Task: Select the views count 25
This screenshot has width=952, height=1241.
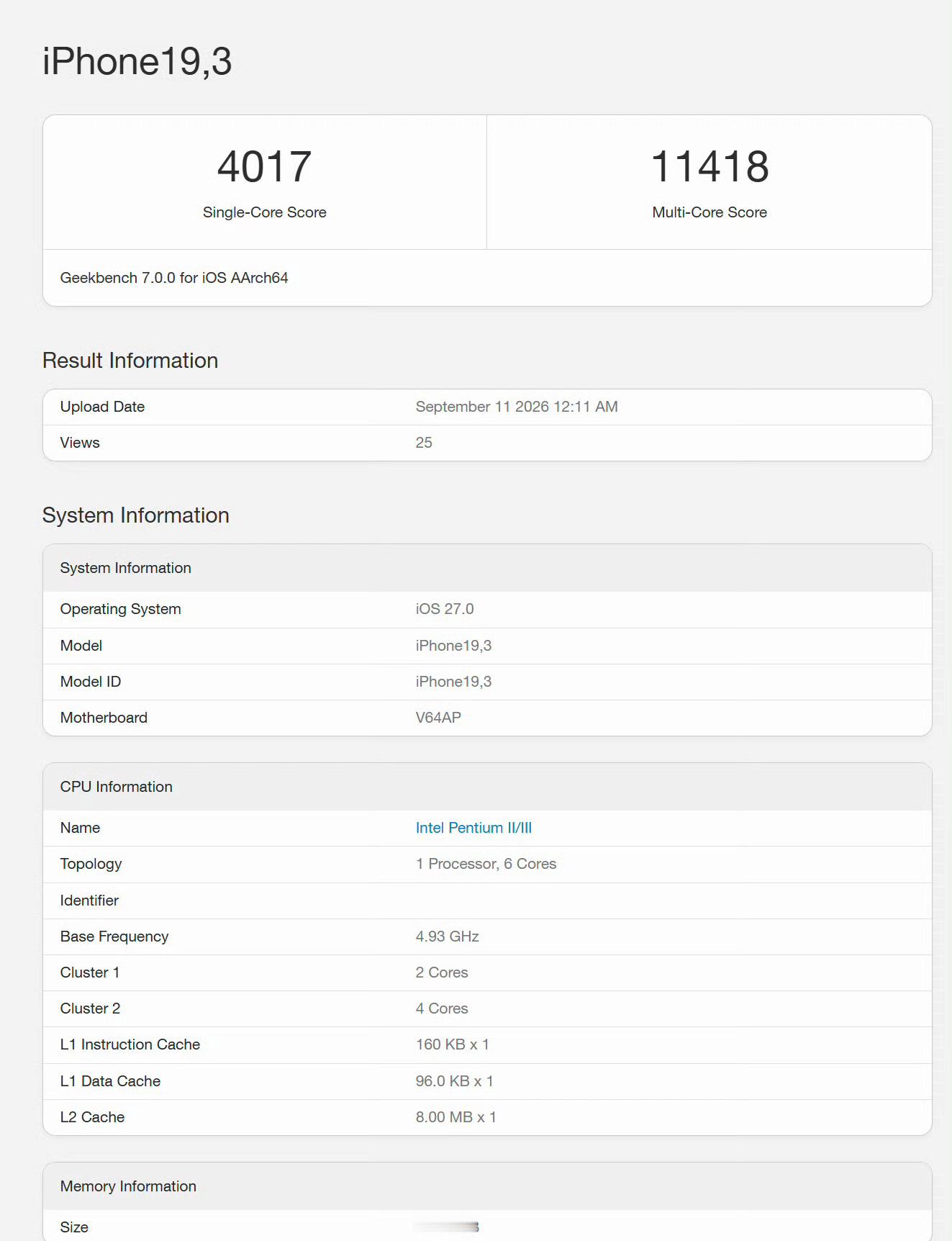Action: (x=424, y=443)
